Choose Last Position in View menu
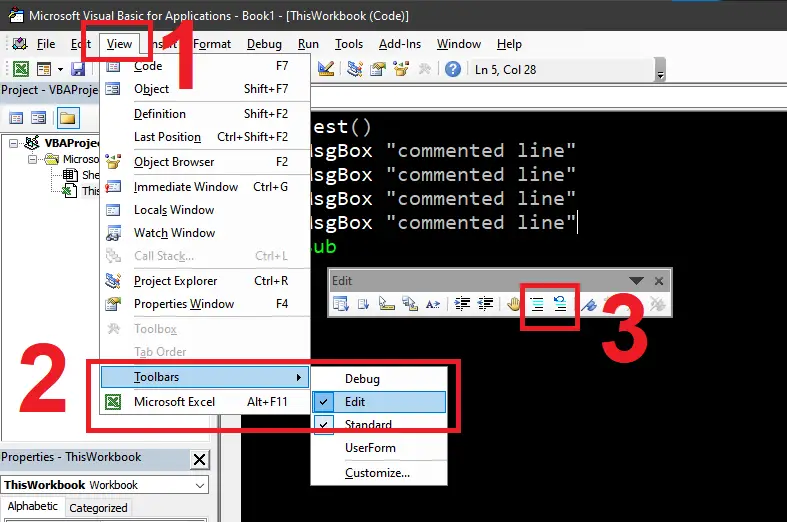 [206, 137]
